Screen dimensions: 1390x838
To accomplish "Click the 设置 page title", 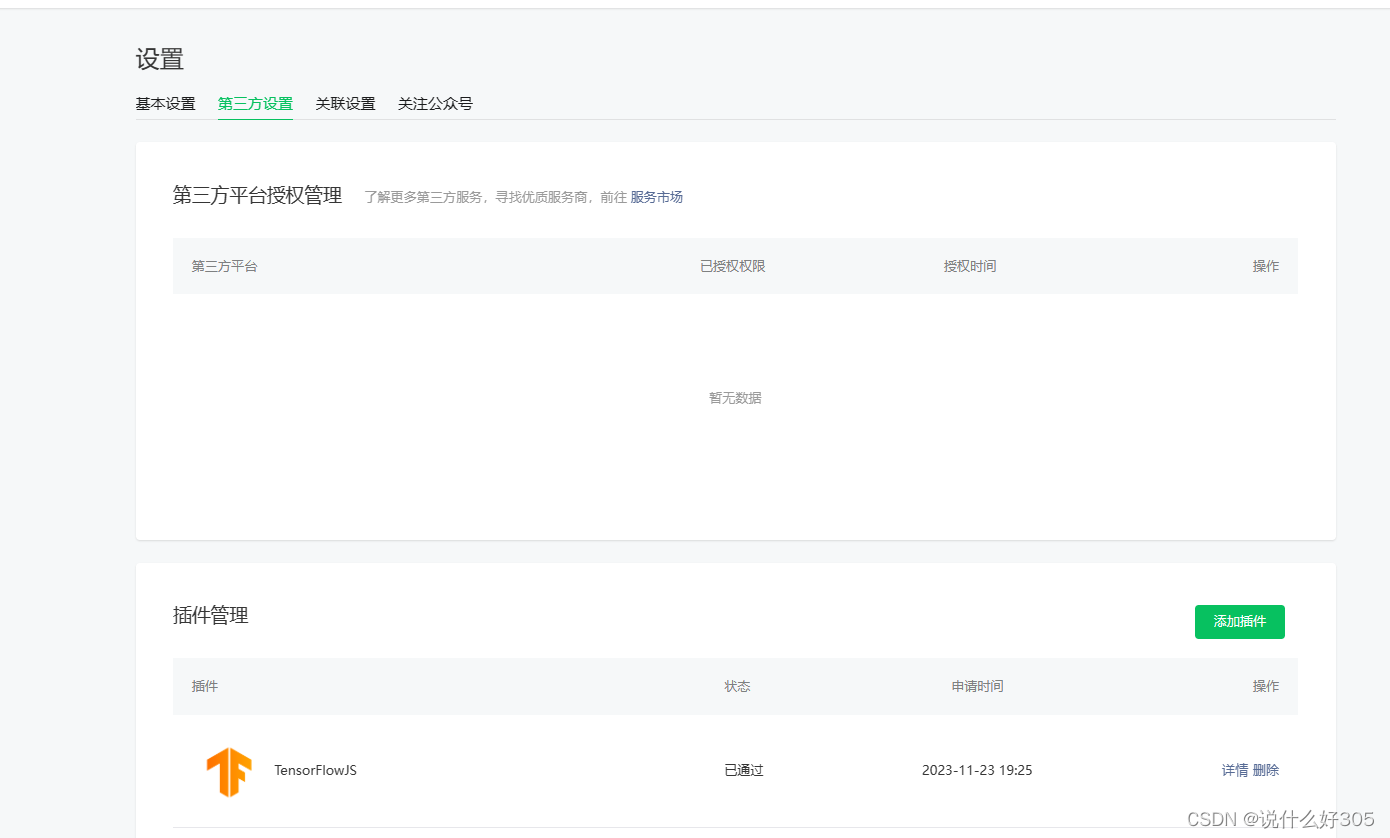I will click(x=160, y=59).
